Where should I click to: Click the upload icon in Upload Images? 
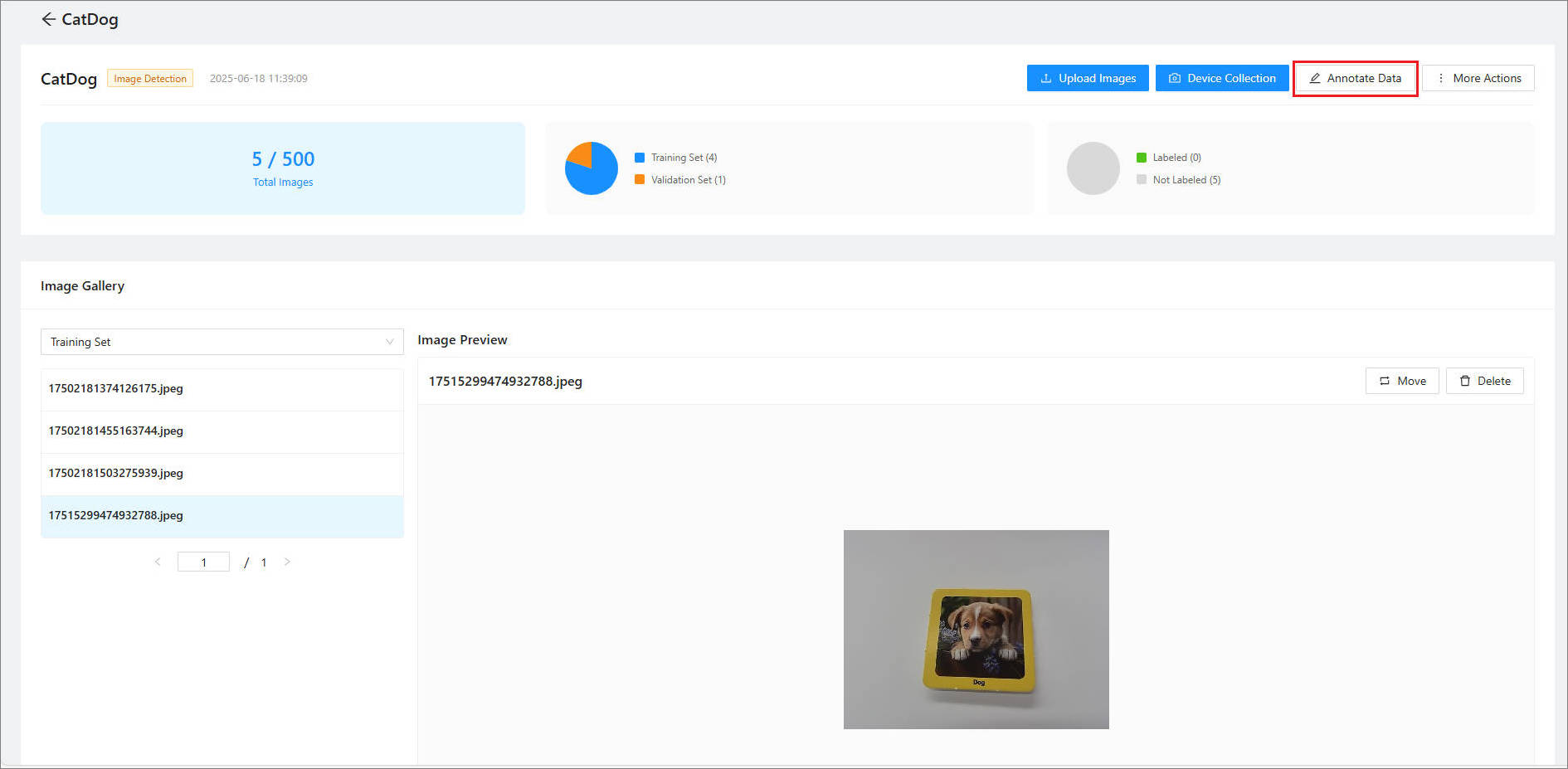click(x=1046, y=78)
